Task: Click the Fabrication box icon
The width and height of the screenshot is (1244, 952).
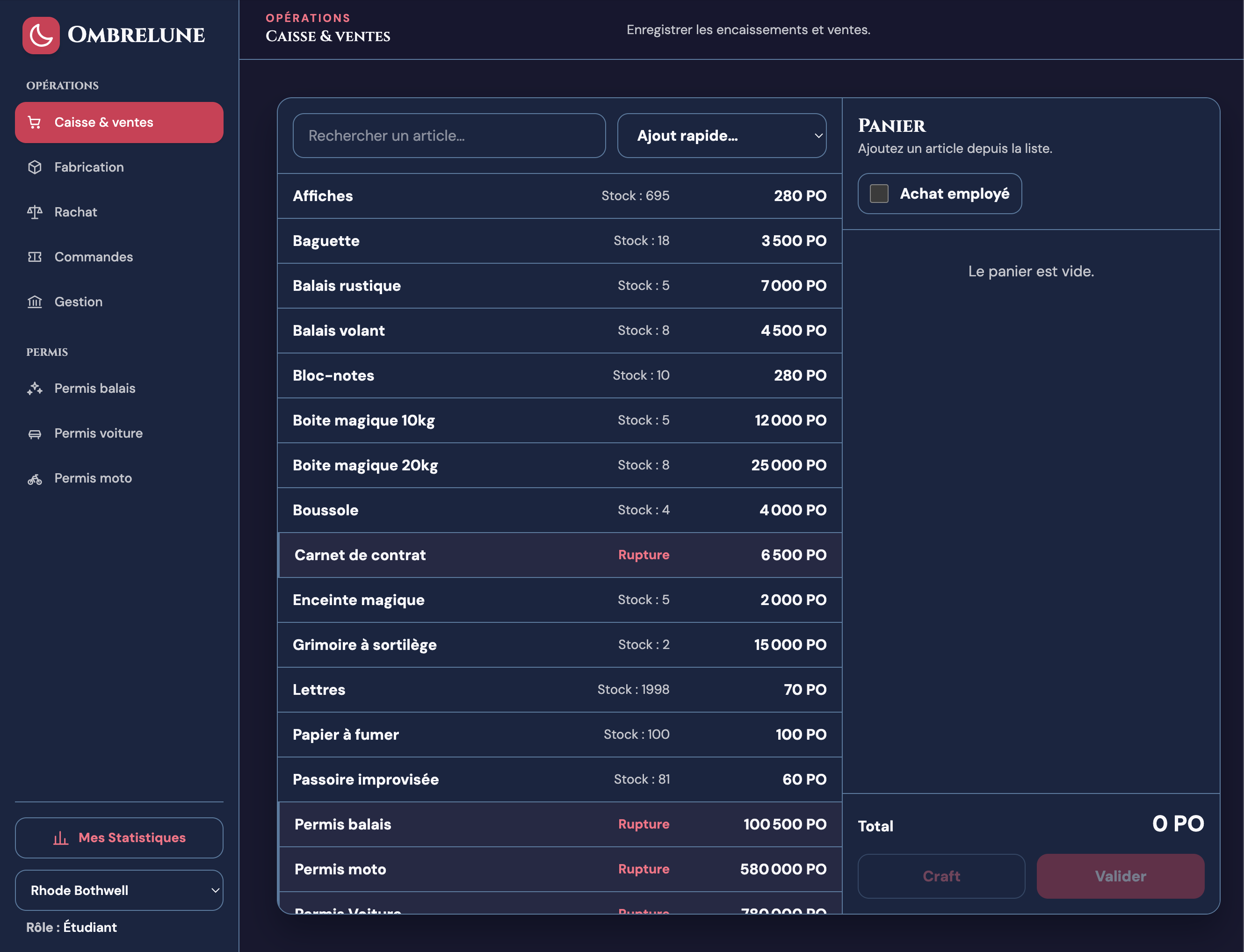Action: (35, 167)
